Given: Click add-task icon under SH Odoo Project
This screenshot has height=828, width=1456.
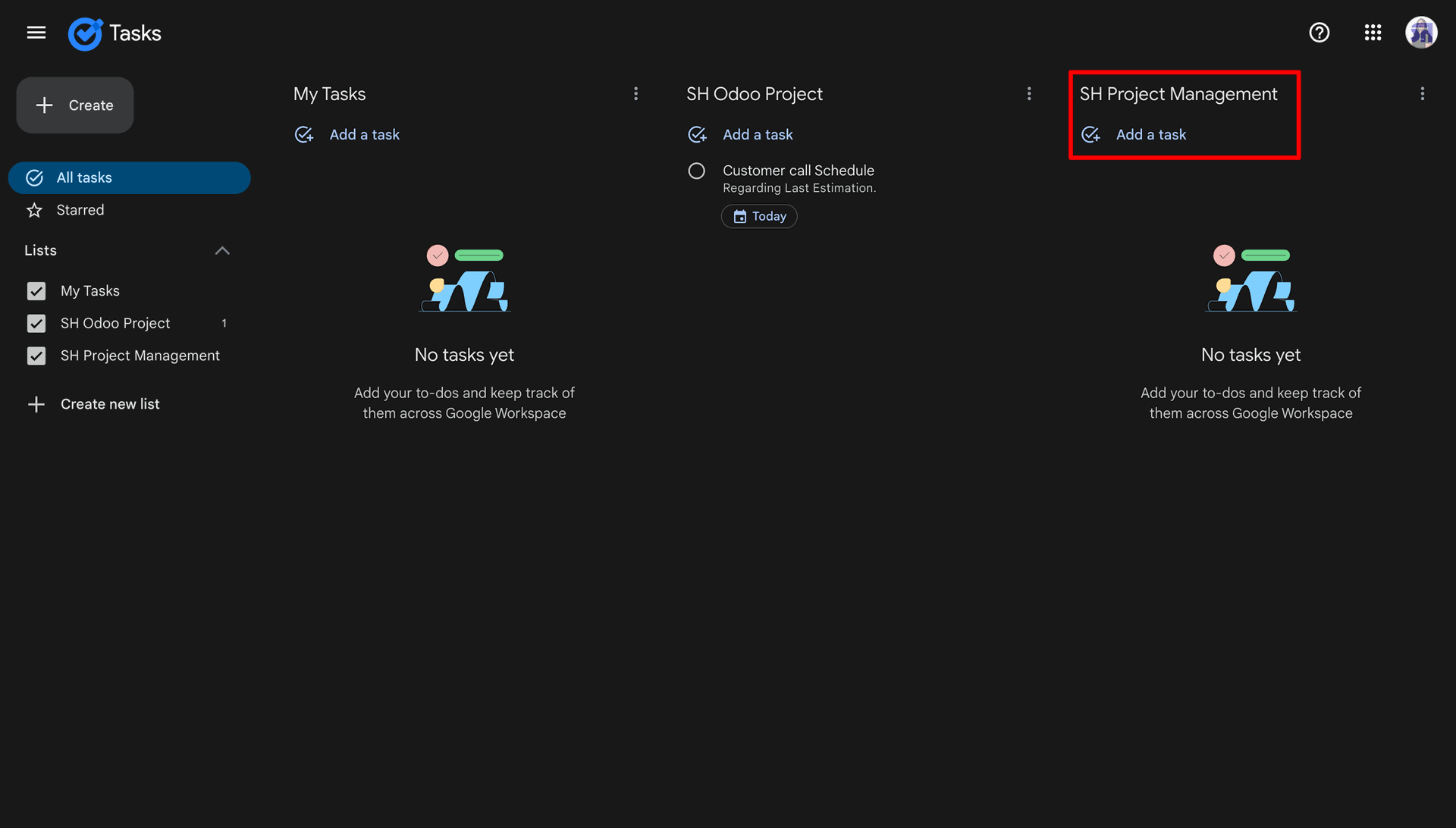Looking at the screenshot, I should point(697,135).
